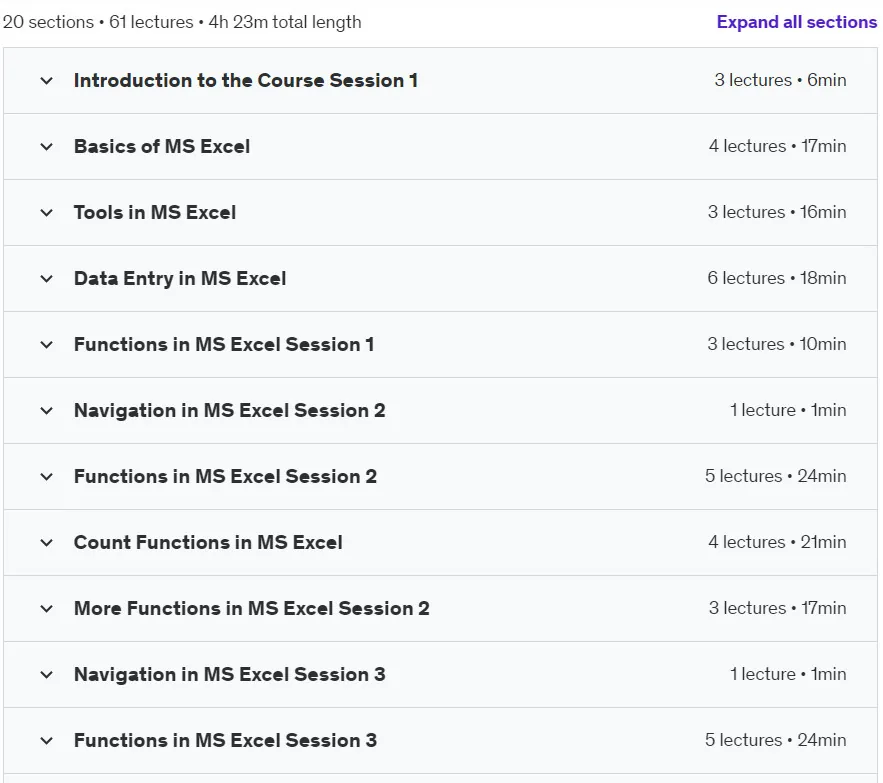This screenshot has height=783, width=883.
Task: Expand chevron beside Functions in MS Excel Session 3
Action: [47, 740]
